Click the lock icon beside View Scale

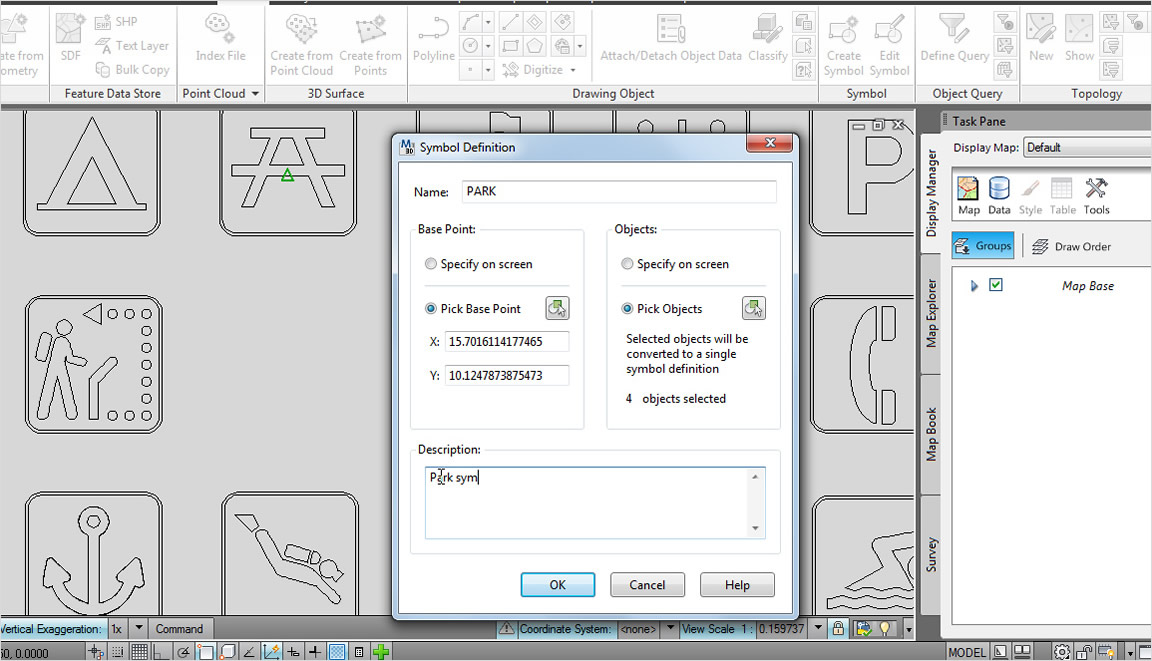(838, 629)
